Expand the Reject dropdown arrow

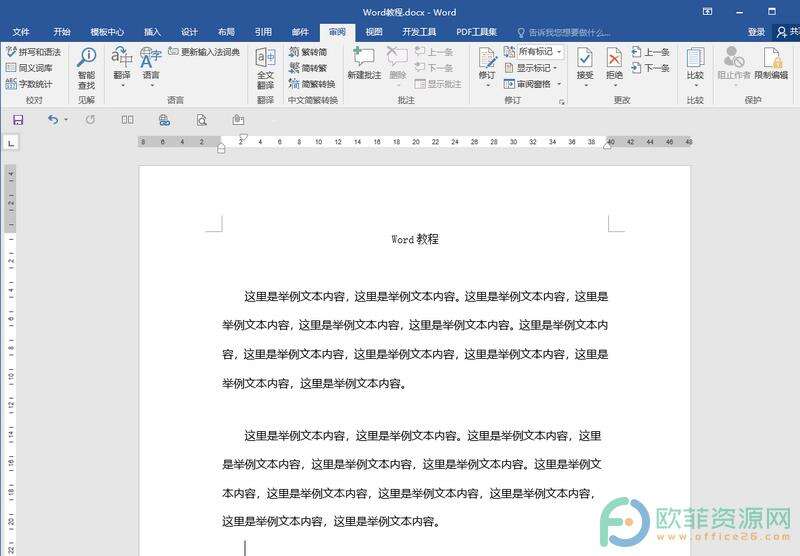(615, 85)
